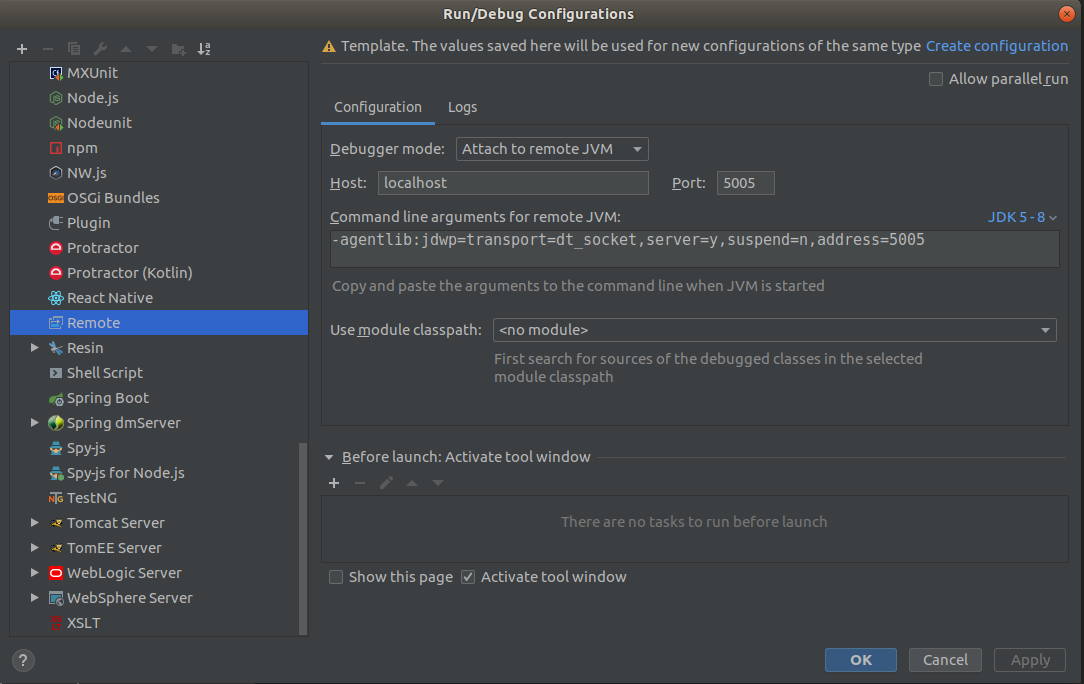The height and width of the screenshot is (684, 1084).
Task: Disable the Activate tool window checkbox
Action: click(468, 577)
